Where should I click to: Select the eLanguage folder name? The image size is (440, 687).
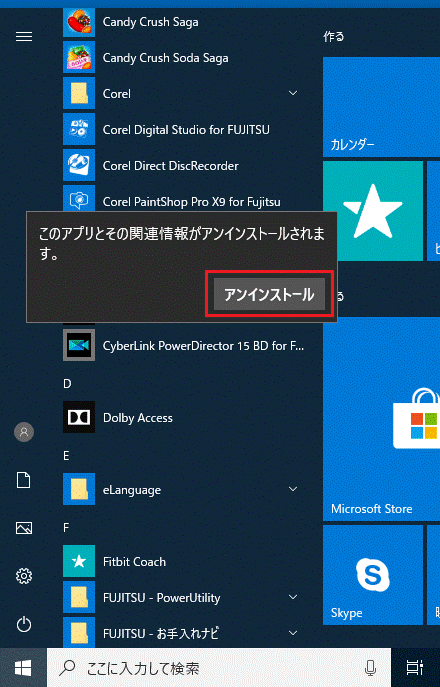[x=132, y=490]
